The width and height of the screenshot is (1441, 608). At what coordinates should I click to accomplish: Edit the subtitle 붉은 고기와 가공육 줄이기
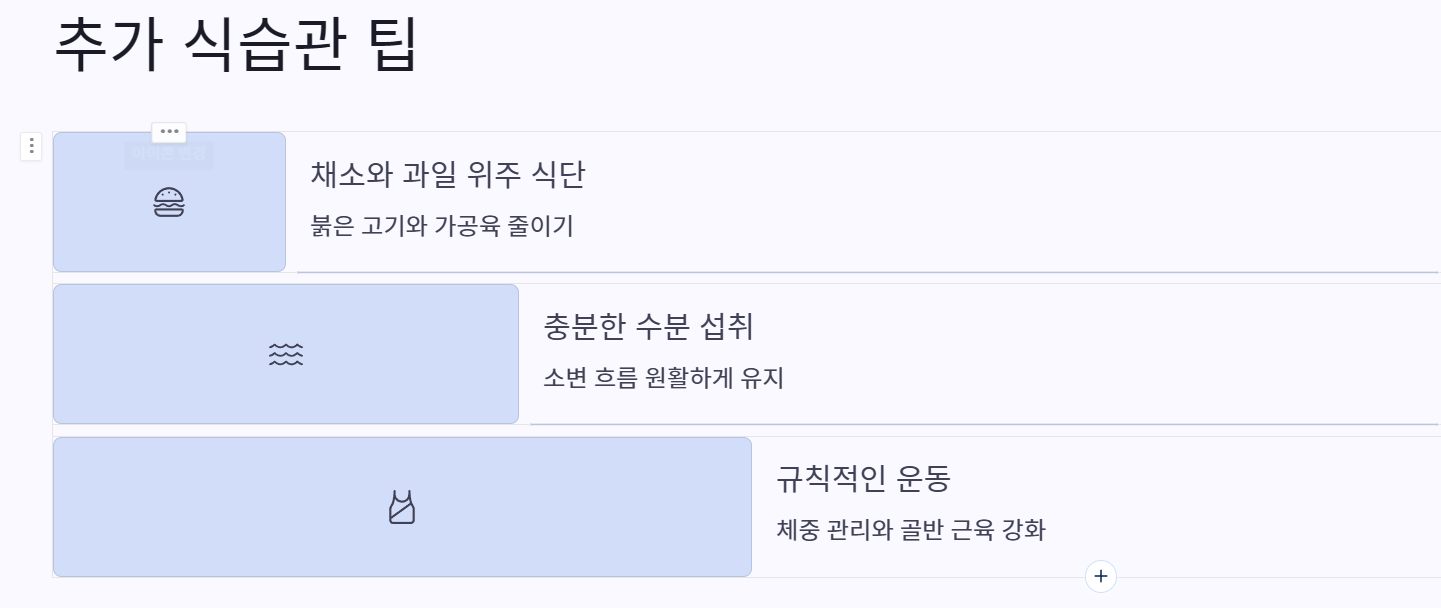pos(441,226)
